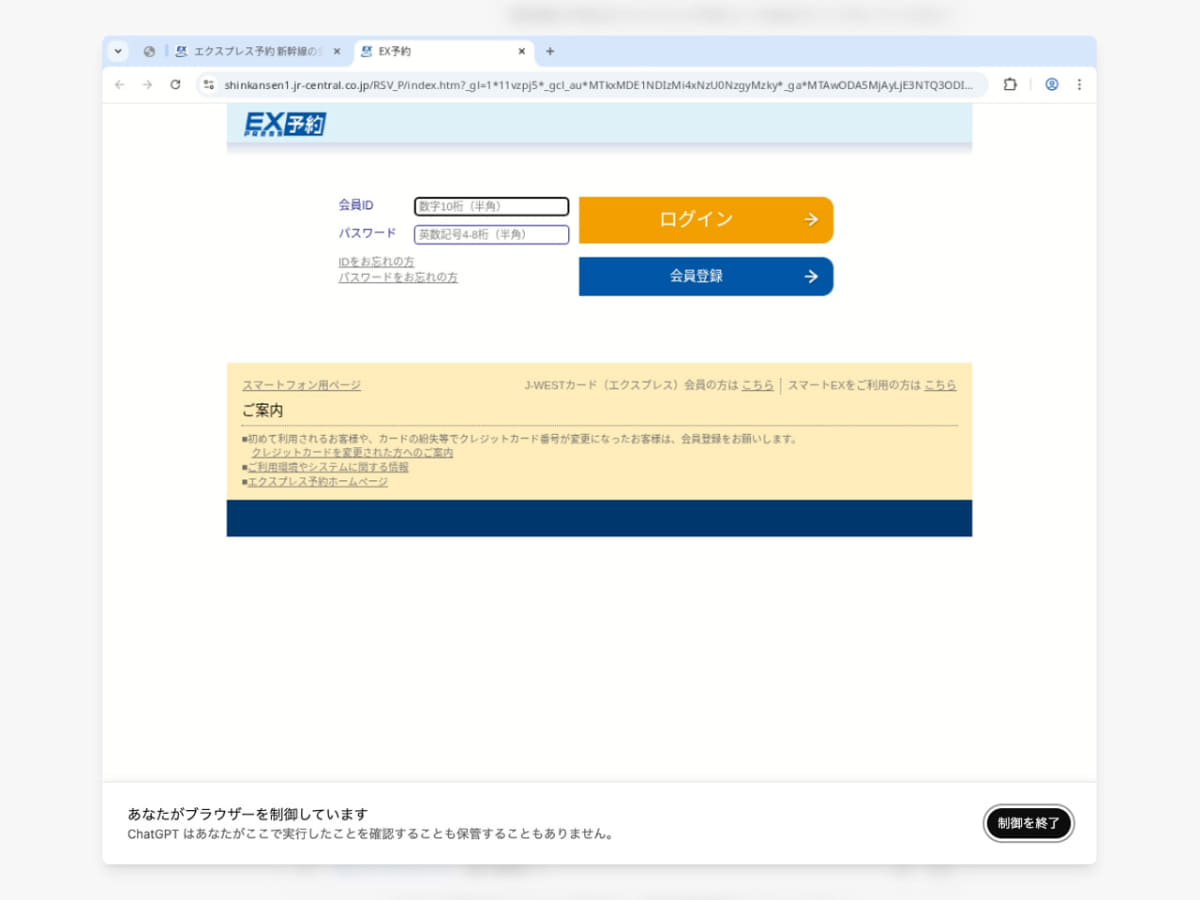Image resolution: width=1200 pixels, height=900 pixels.
Task: Open site information icon in address bar
Action: [208, 85]
